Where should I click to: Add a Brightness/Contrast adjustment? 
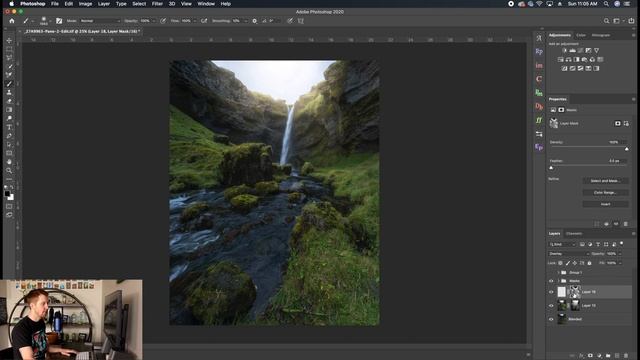coord(564,51)
